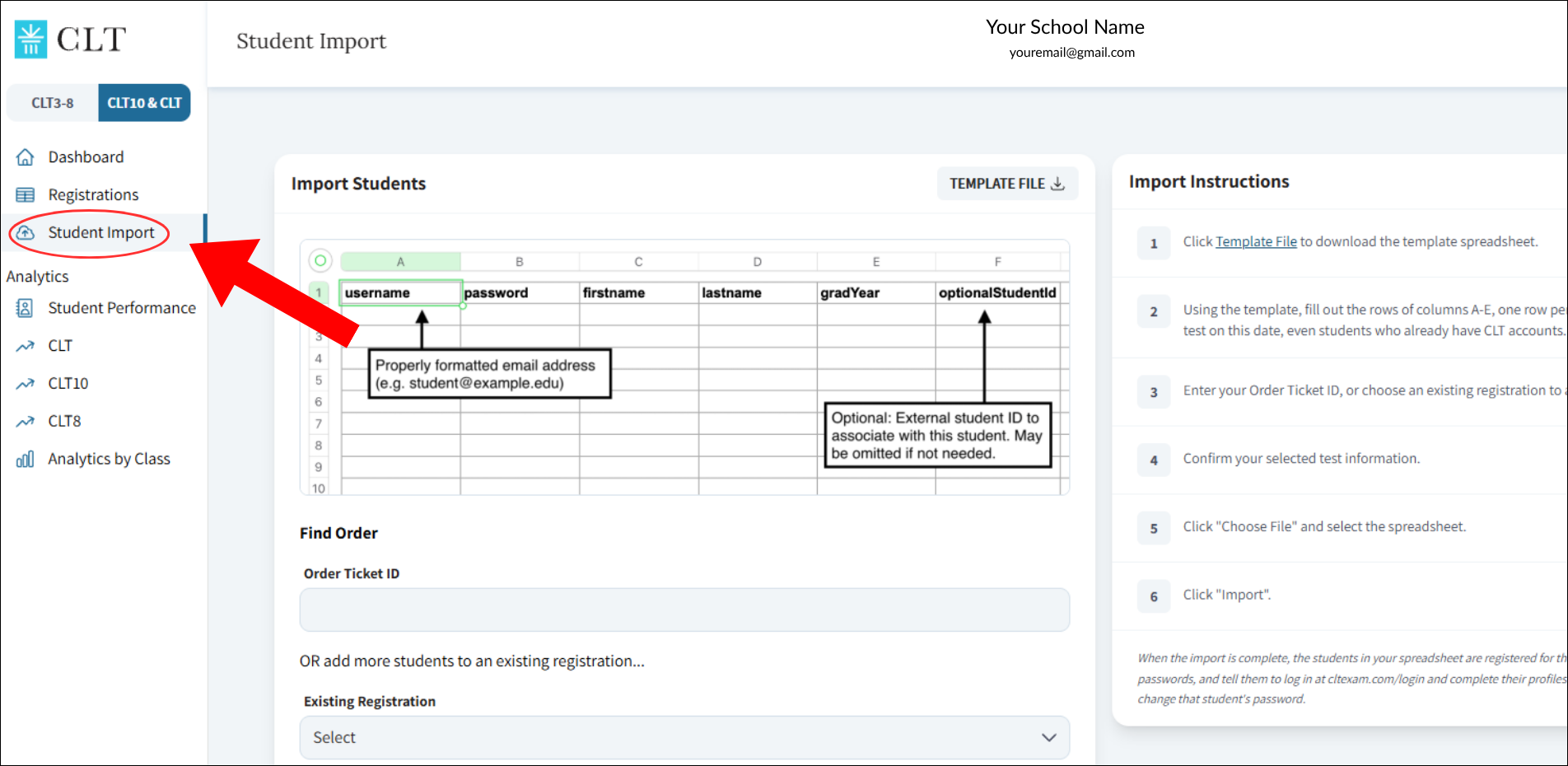1568x766 pixels.
Task: Open the Student Import menu item
Action: tap(101, 232)
